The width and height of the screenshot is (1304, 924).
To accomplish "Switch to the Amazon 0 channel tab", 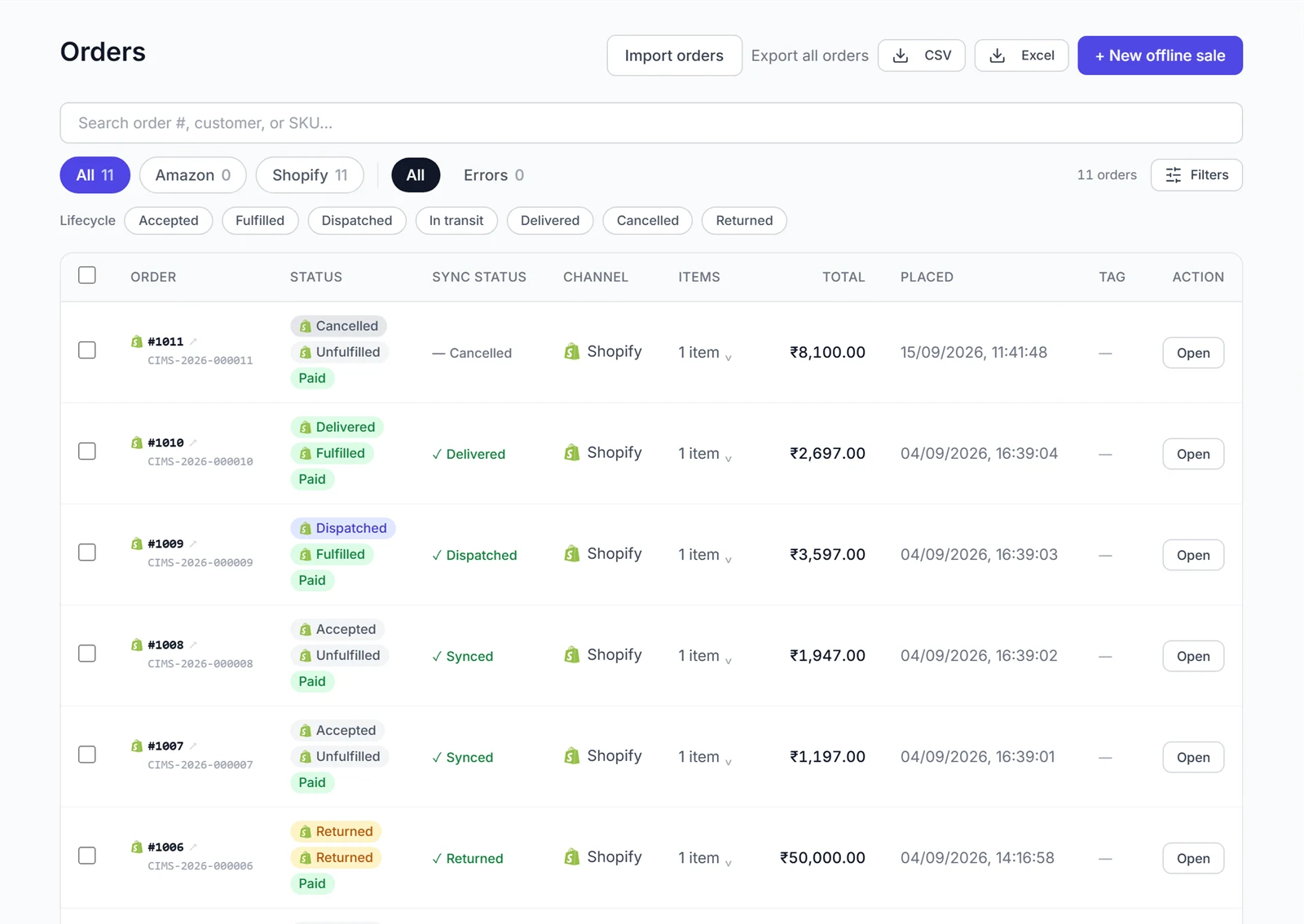I will click(x=192, y=175).
